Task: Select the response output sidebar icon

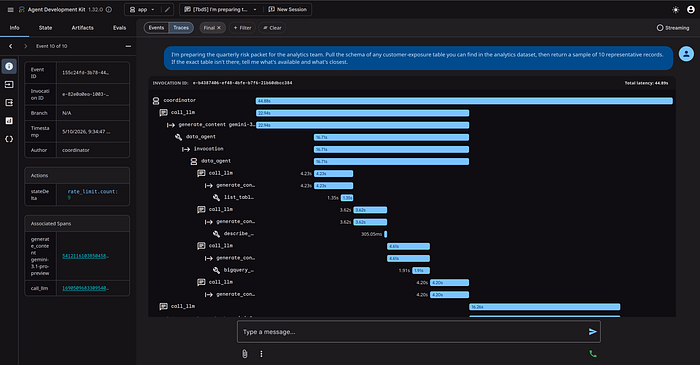Action: [9, 103]
